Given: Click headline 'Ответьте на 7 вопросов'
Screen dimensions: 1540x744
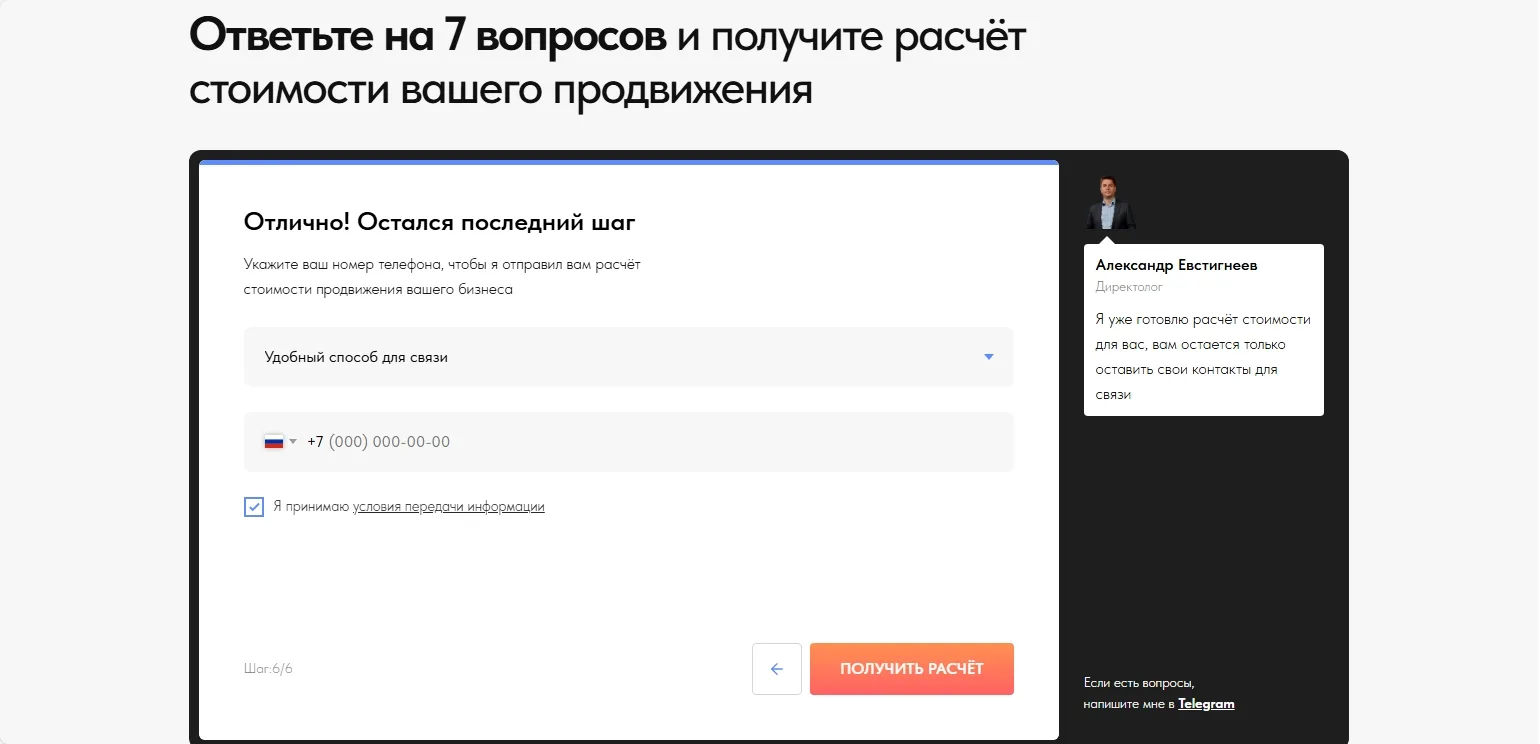Looking at the screenshot, I should [x=428, y=36].
